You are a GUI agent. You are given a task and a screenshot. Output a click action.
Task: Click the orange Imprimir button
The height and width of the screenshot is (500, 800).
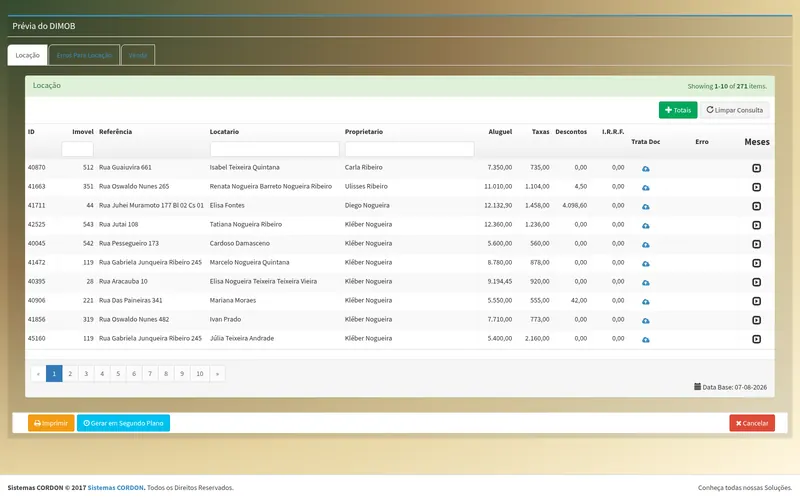51,423
